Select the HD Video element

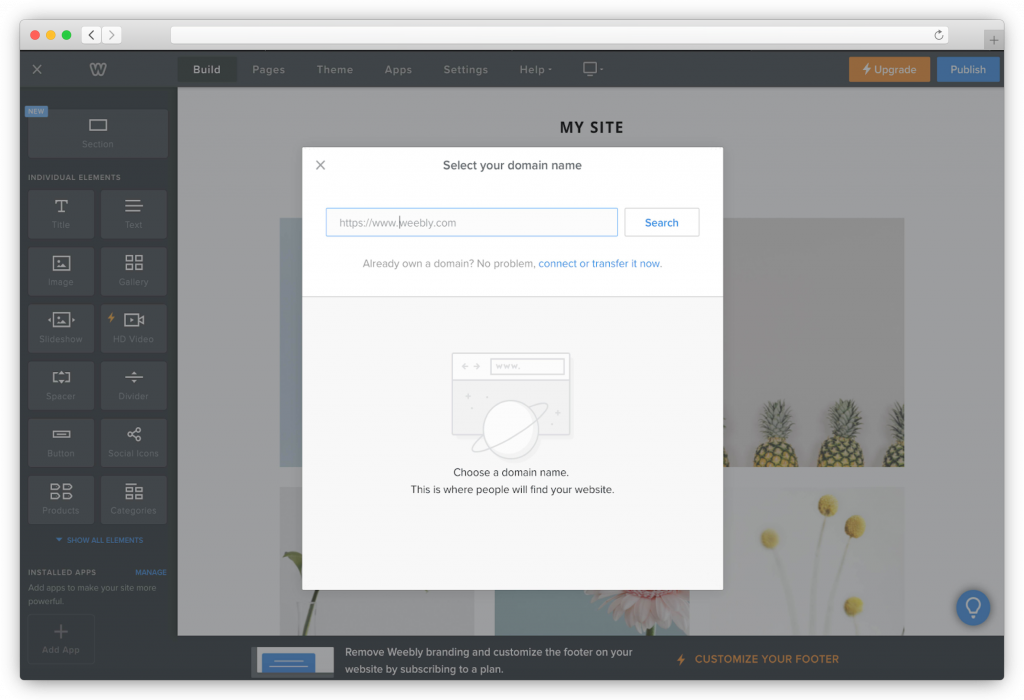[134, 328]
